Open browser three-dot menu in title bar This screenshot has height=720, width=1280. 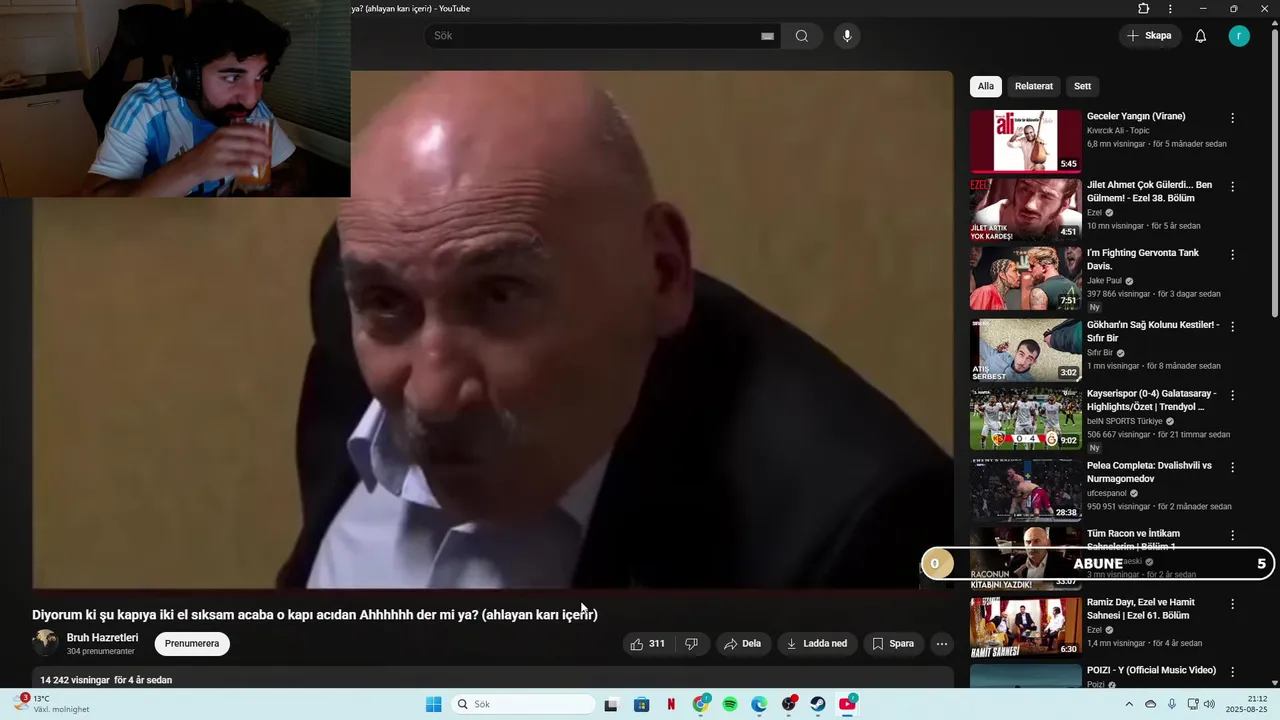[x=1171, y=9]
